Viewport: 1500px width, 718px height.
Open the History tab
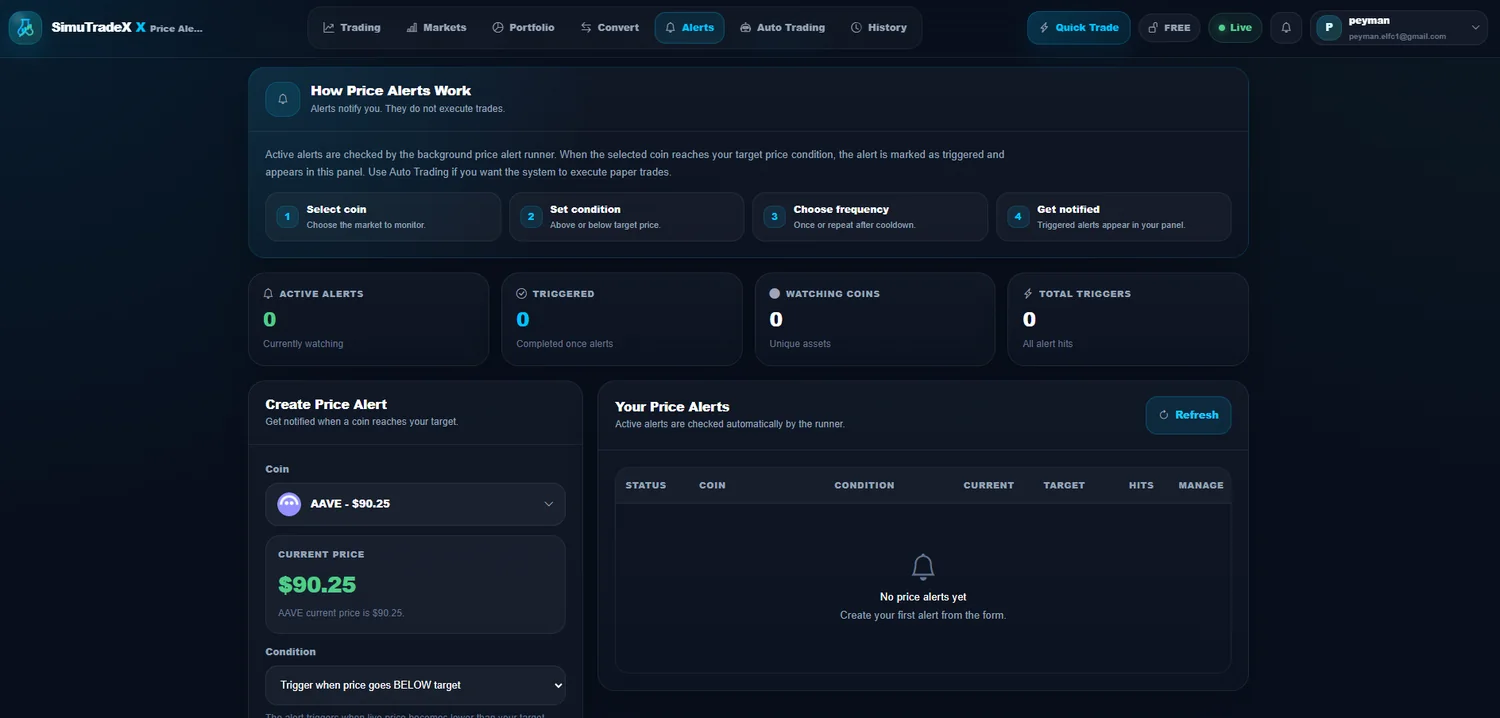click(x=879, y=28)
